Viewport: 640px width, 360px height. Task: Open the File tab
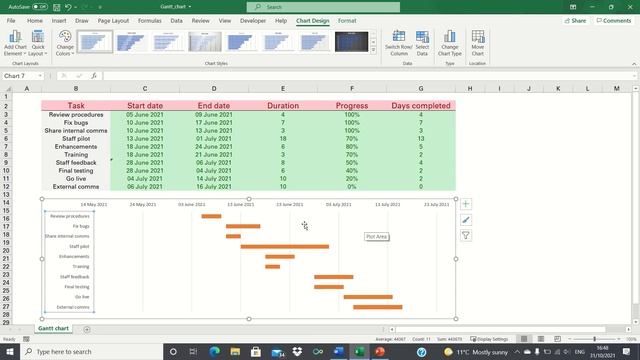11,20
